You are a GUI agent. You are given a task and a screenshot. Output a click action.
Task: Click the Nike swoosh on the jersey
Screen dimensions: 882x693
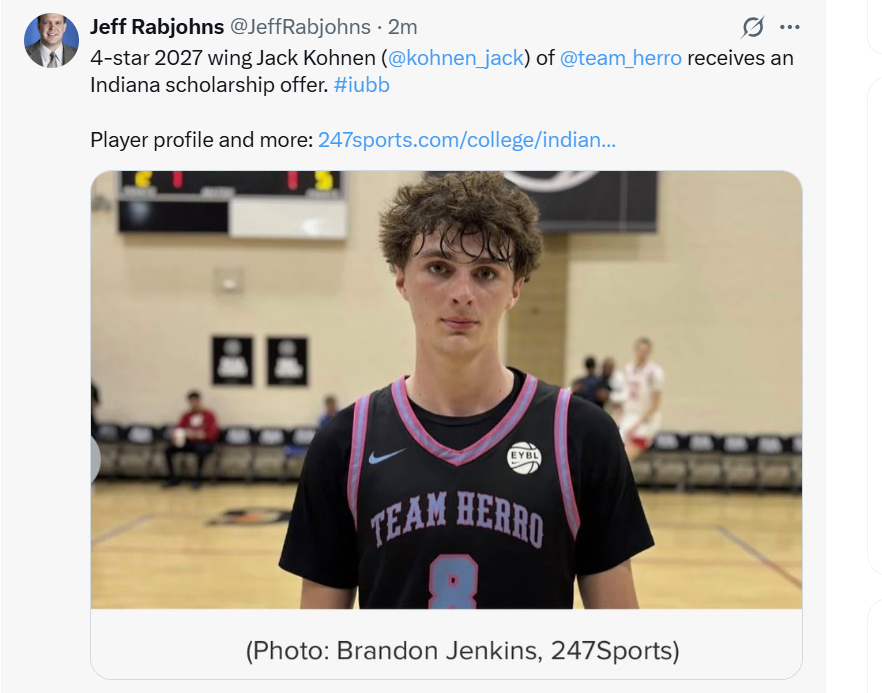click(x=386, y=456)
